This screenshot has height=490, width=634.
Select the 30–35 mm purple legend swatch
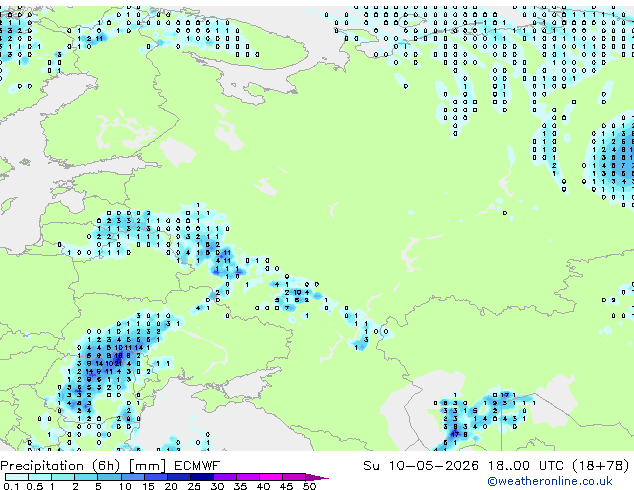[225, 477]
